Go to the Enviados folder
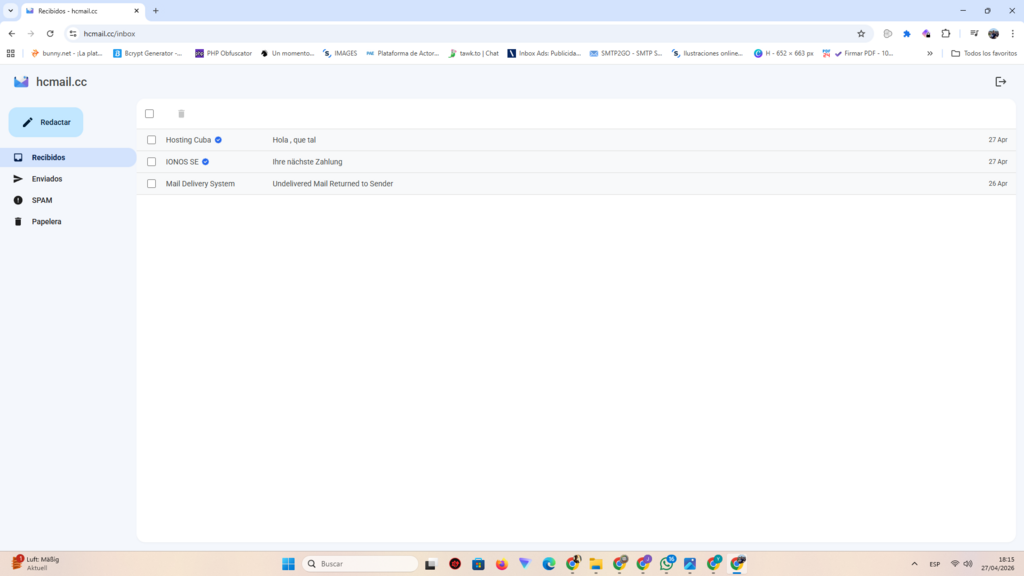Image resolution: width=1024 pixels, height=576 pixels. coord(46,179)
